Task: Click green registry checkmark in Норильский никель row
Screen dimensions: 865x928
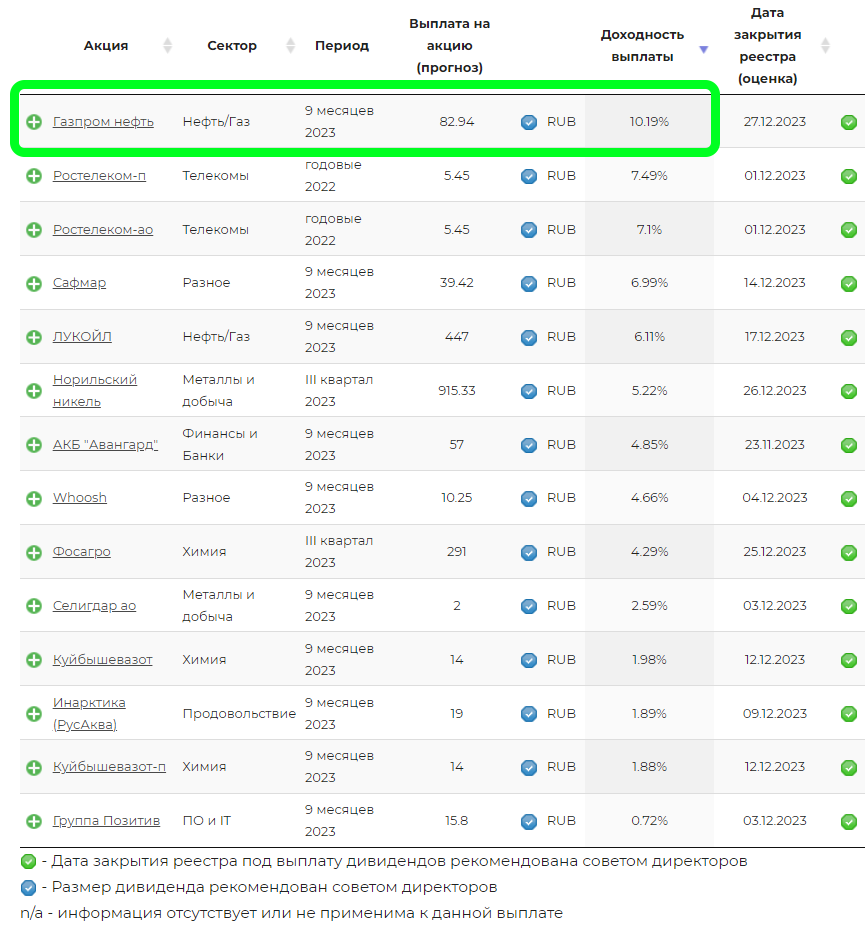Action: (x=849, y=391)
